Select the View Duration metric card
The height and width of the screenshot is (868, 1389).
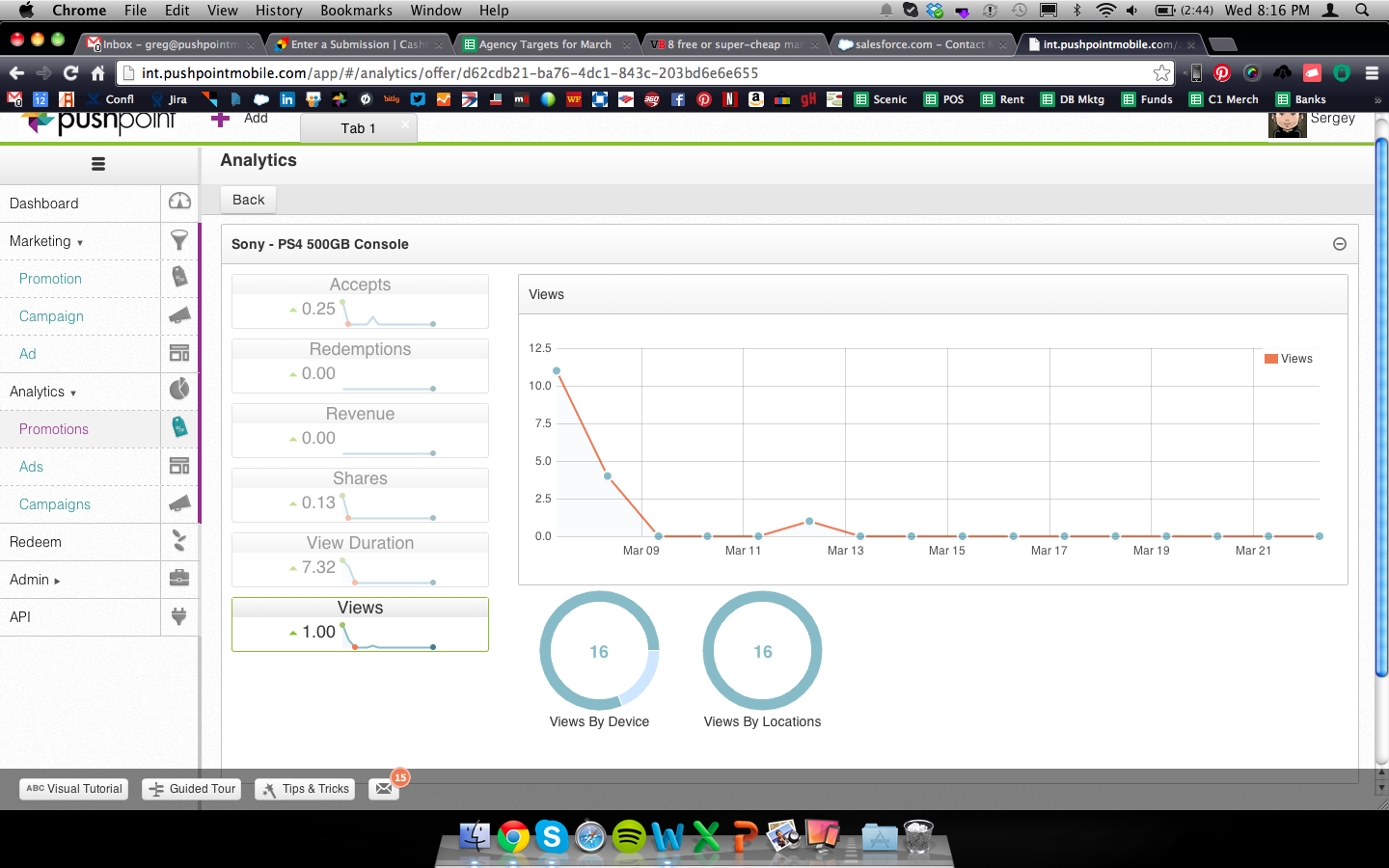360,559
